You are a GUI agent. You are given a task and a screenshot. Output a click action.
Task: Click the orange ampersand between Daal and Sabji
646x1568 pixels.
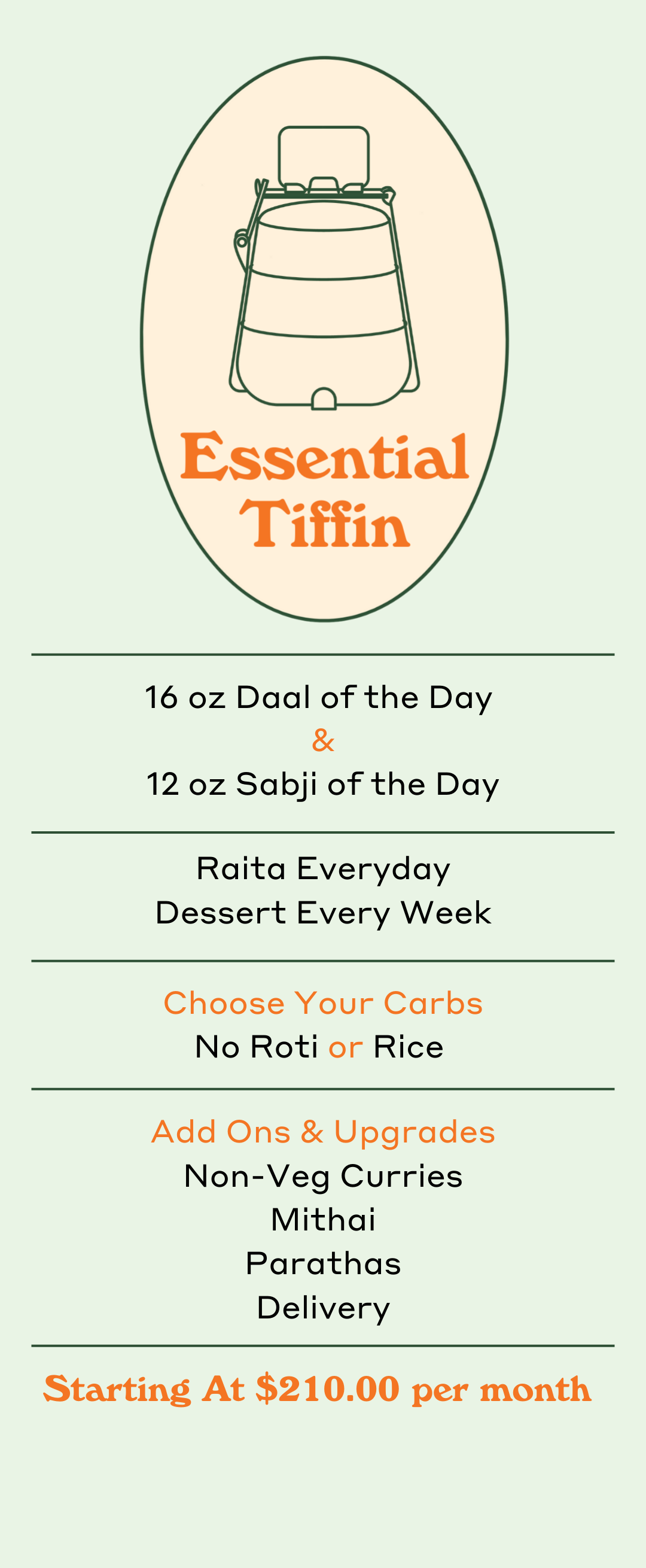[323, 741]
